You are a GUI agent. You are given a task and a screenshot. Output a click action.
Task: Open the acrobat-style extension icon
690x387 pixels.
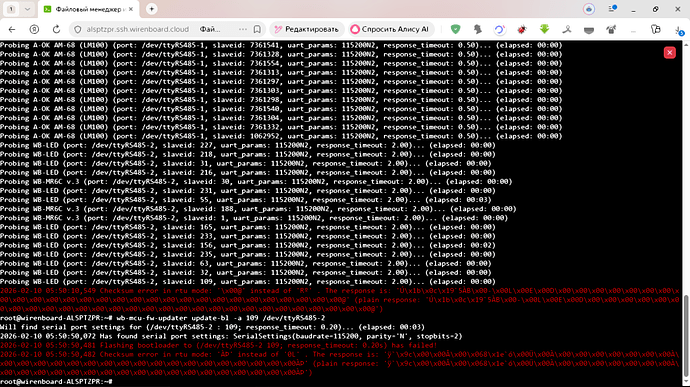(567, 29)
